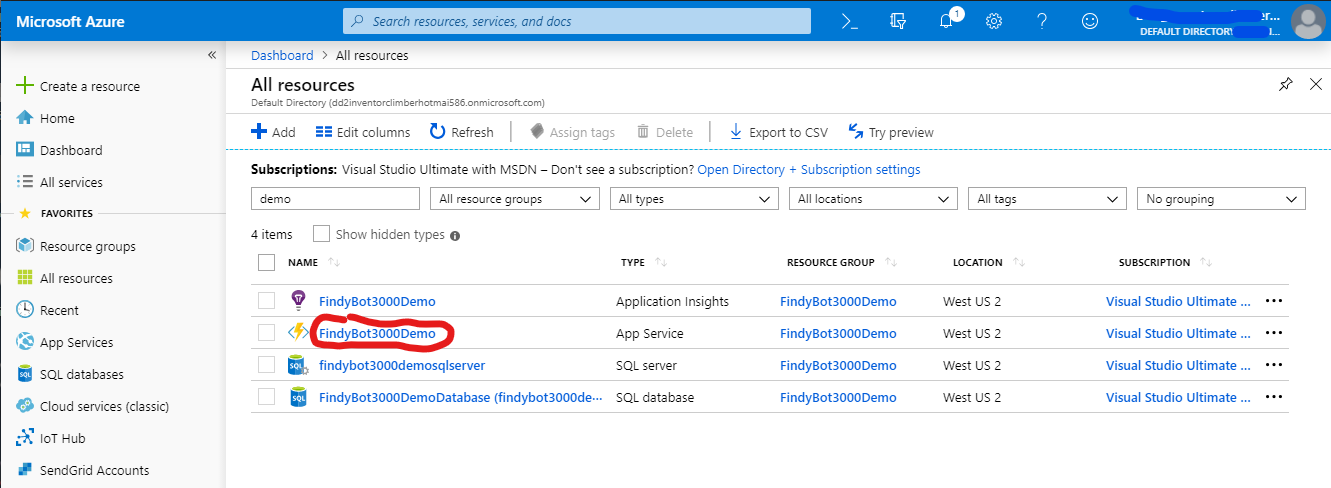Open the feedback smiley icon
Screen dimensions: 1331x488
click(1090, 21)
